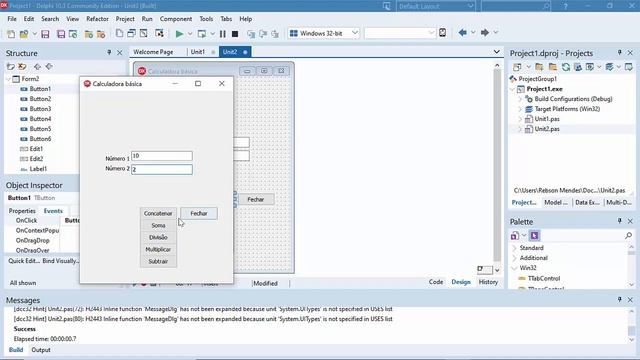Open the Model View tab
This screenshot has width=640, height=360.
click(x=556, y=202)
